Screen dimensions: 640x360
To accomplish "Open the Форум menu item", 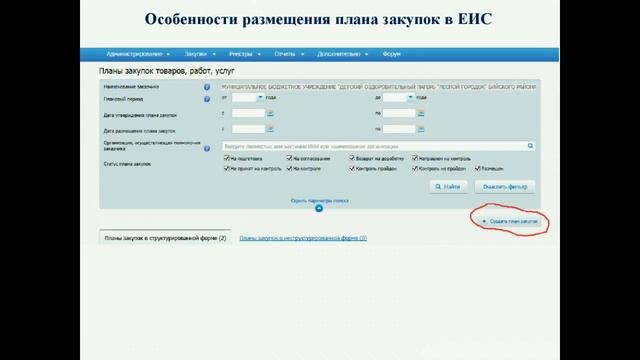I will point(391,54).
